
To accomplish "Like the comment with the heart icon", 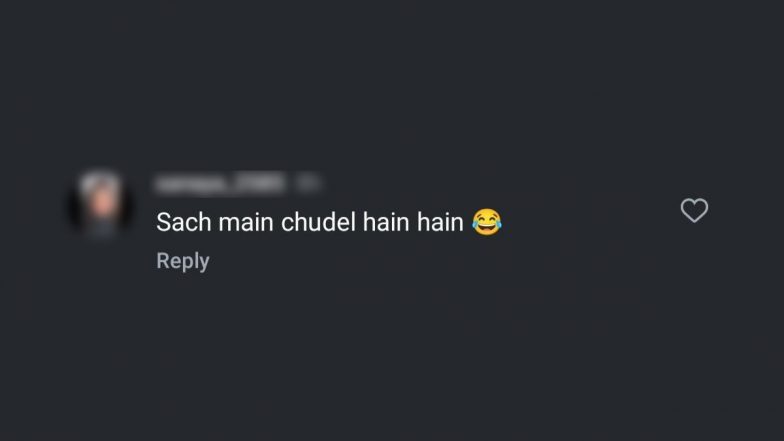I will point(694,210).
